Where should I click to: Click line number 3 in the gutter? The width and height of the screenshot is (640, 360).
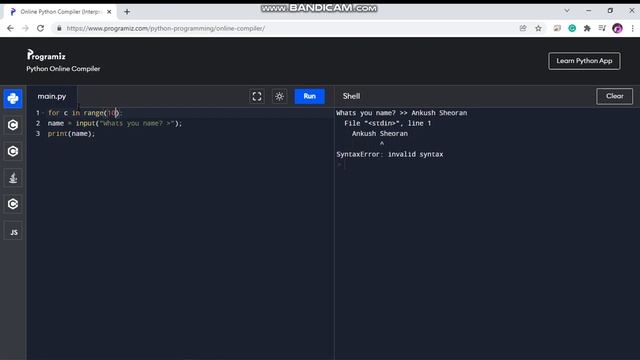click(38, 133)
